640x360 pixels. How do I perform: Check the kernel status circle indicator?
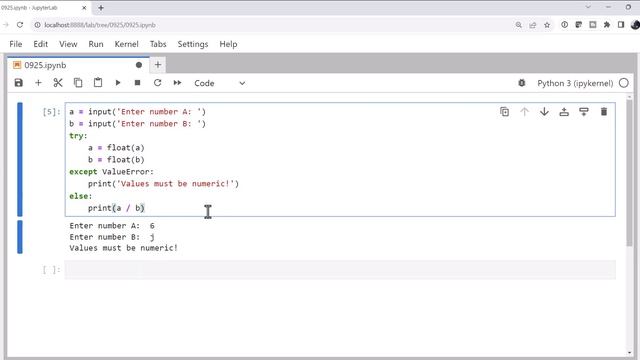tap(624, 83)
